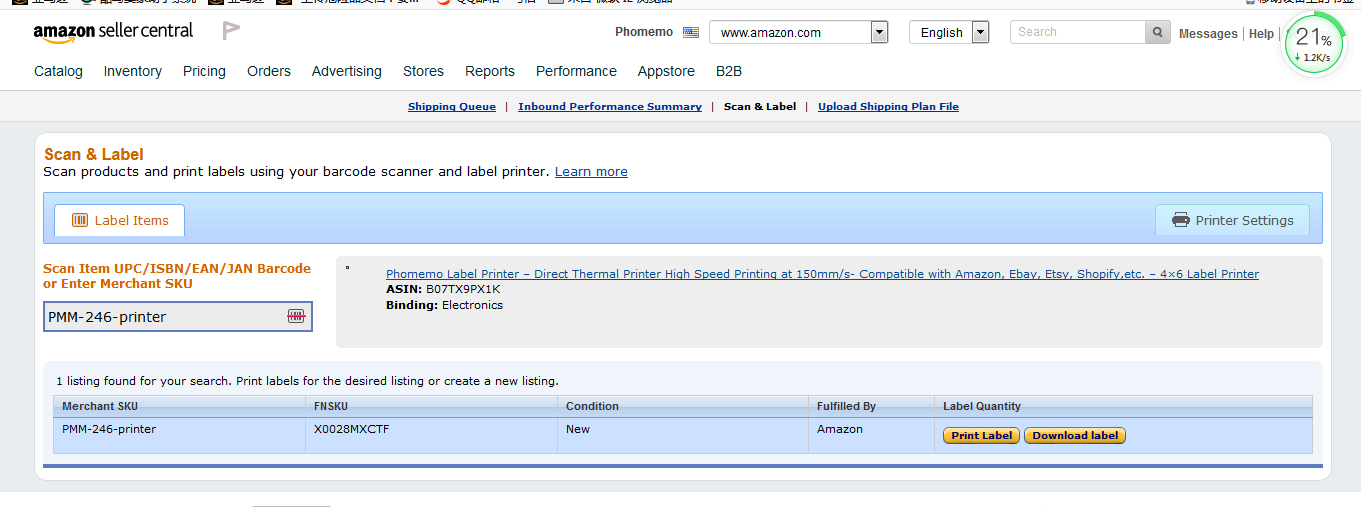The height and width of the screenshot is (507, 1361).
Task: Open the Advertising menu
Action: 347,71
